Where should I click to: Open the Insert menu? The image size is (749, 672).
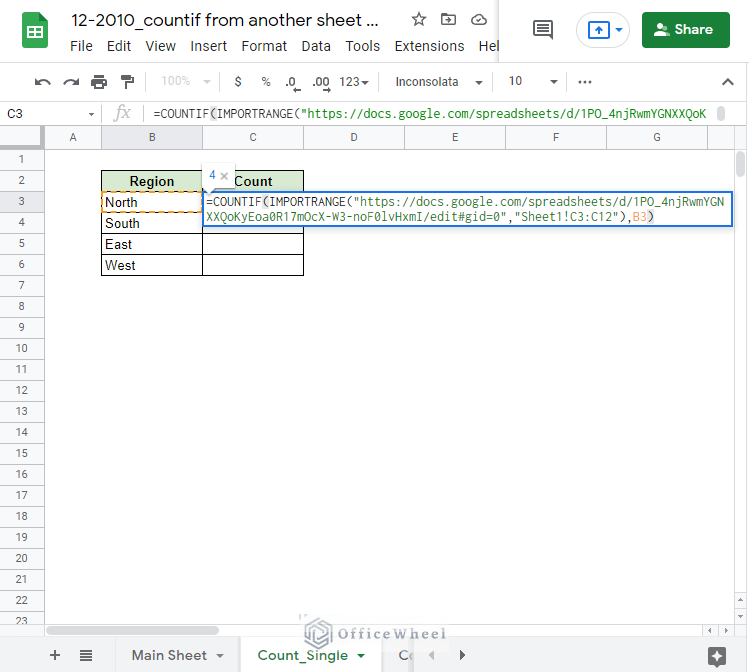(208, 46)
